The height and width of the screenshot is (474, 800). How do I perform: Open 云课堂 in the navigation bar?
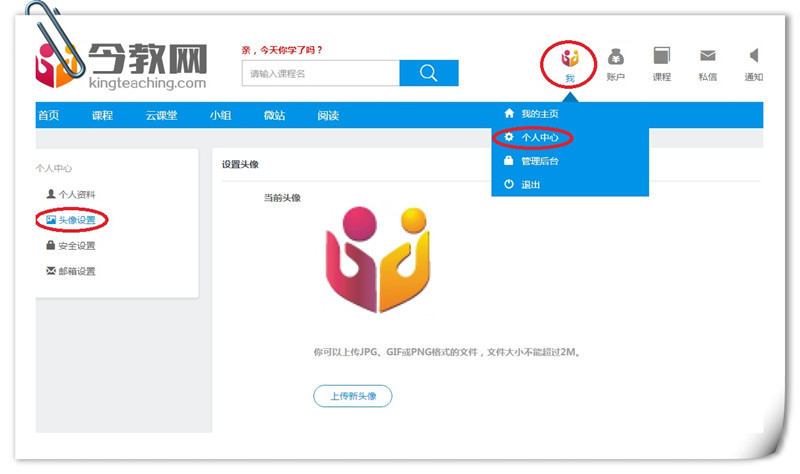(x=161, y=115)
